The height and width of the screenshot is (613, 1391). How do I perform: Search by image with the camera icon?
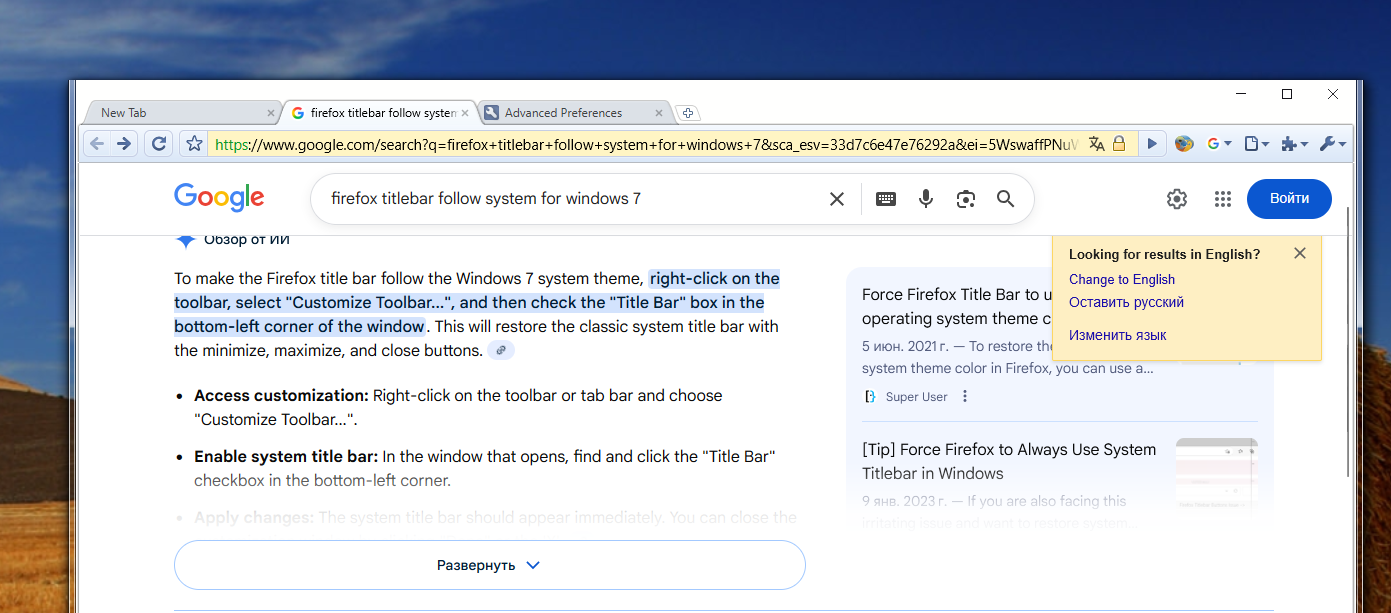965,199
